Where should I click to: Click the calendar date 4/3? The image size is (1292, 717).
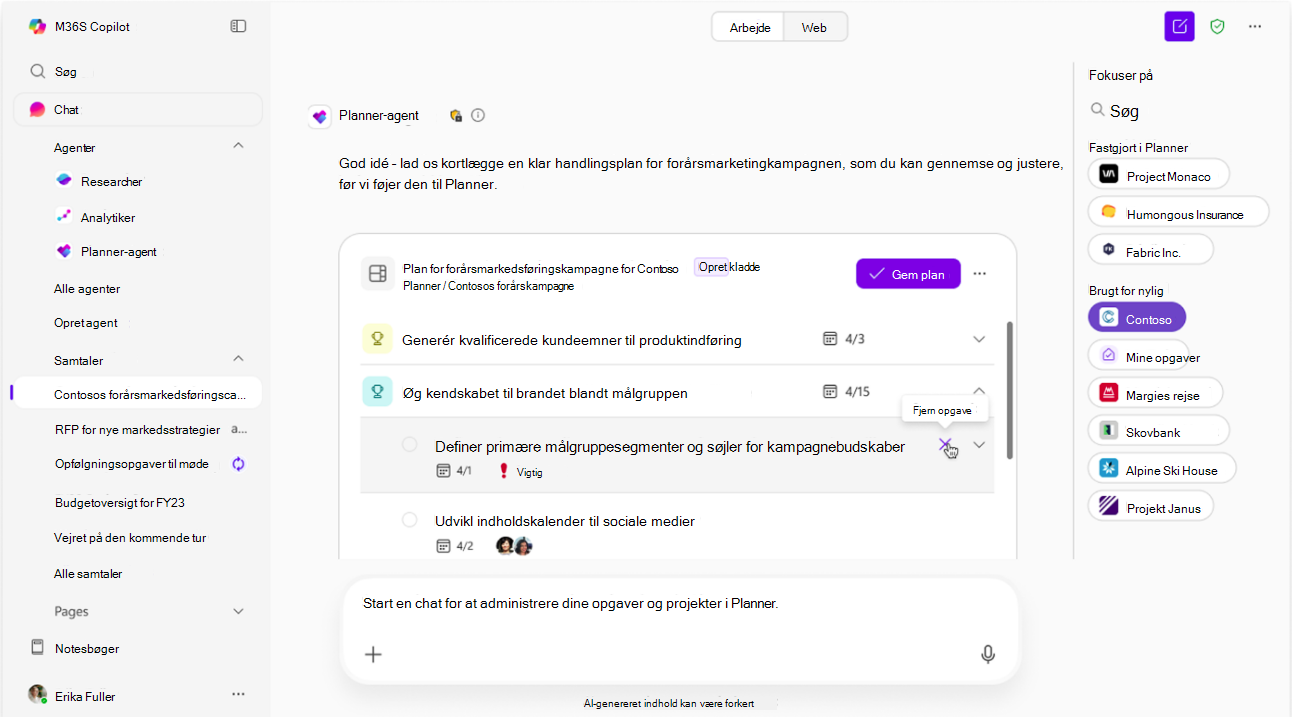click(x=844, y=339)
